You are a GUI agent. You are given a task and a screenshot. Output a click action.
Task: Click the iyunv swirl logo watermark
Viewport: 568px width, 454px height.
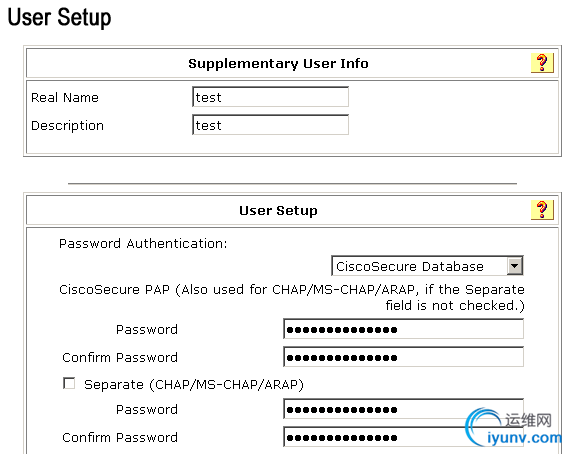tap(483, 428)
